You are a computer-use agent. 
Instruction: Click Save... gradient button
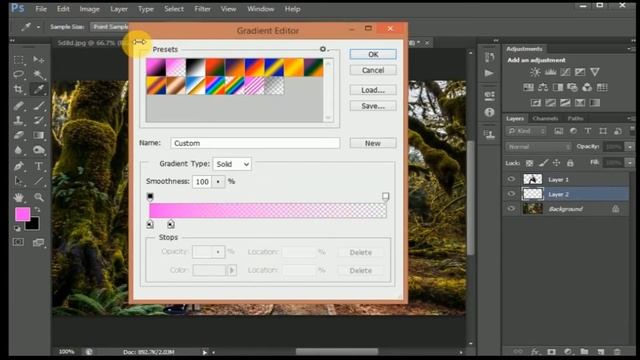point(373,106)
